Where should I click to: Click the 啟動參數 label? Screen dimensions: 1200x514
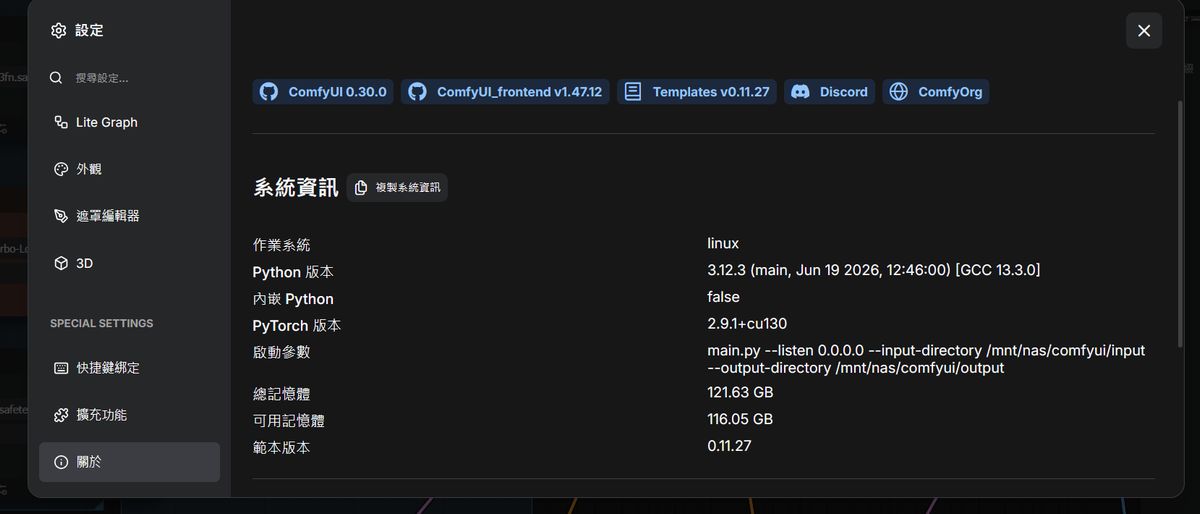[282, 352]
